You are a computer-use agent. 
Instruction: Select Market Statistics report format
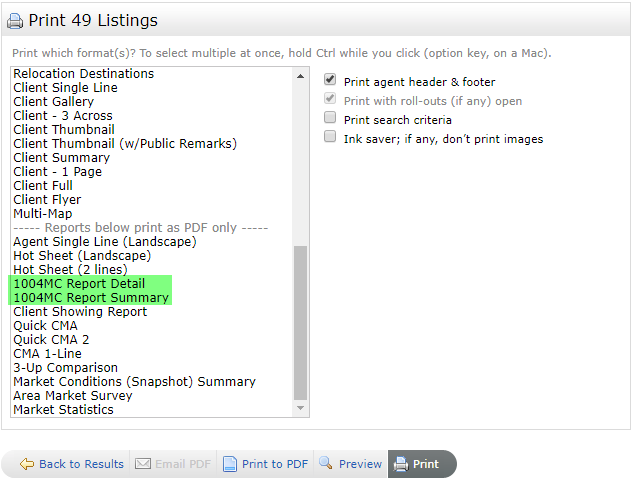pyautogui.click(x=63, y=410)
